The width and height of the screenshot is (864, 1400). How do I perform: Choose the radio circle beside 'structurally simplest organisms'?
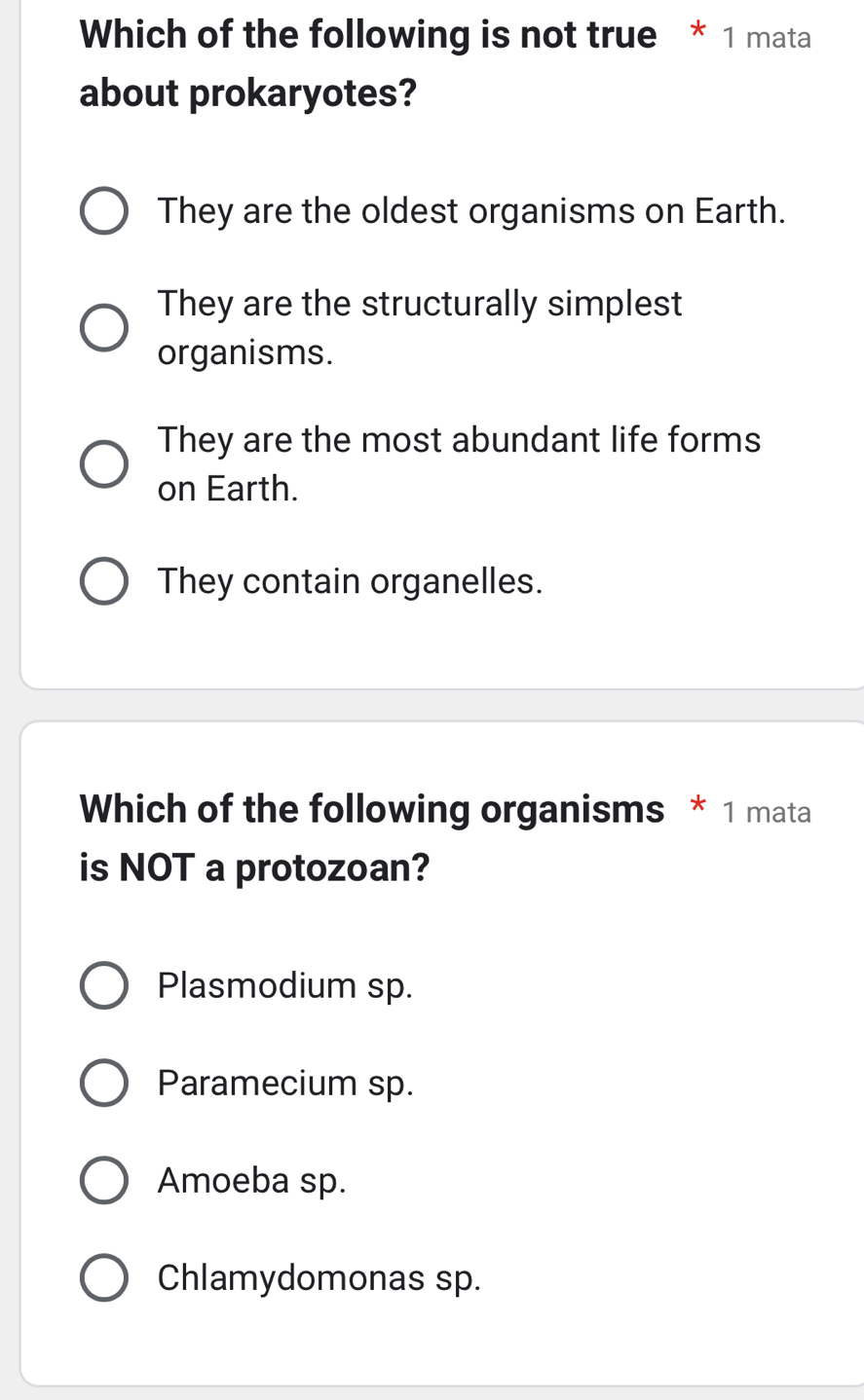(103, 328)
